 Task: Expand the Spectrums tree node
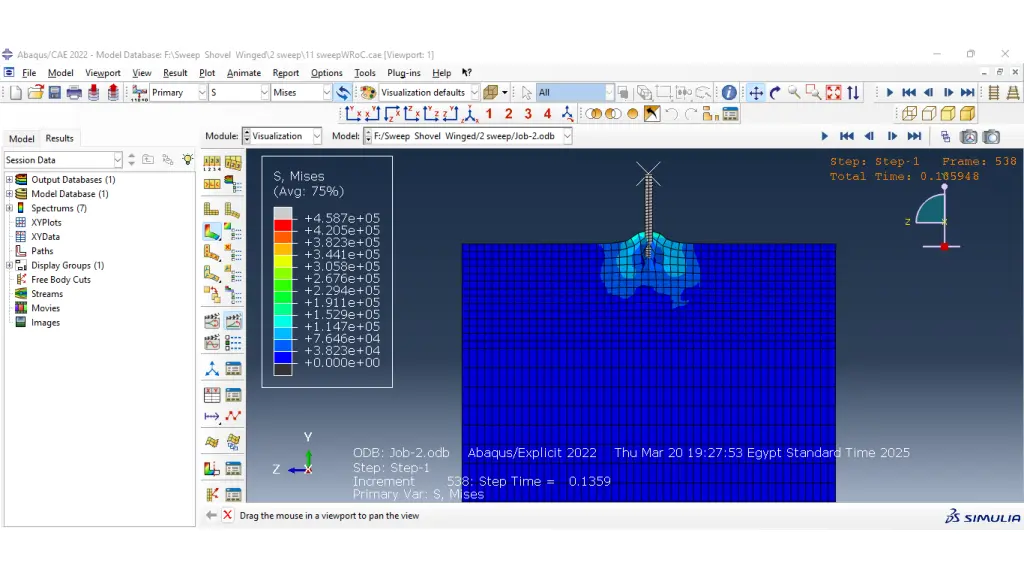(x=9, y=208)
